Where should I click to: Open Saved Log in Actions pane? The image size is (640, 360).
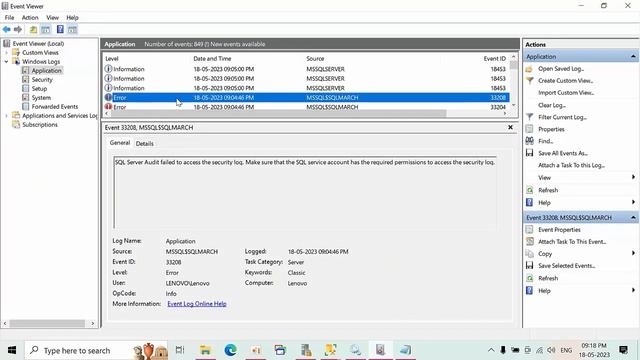coord(560,69)
